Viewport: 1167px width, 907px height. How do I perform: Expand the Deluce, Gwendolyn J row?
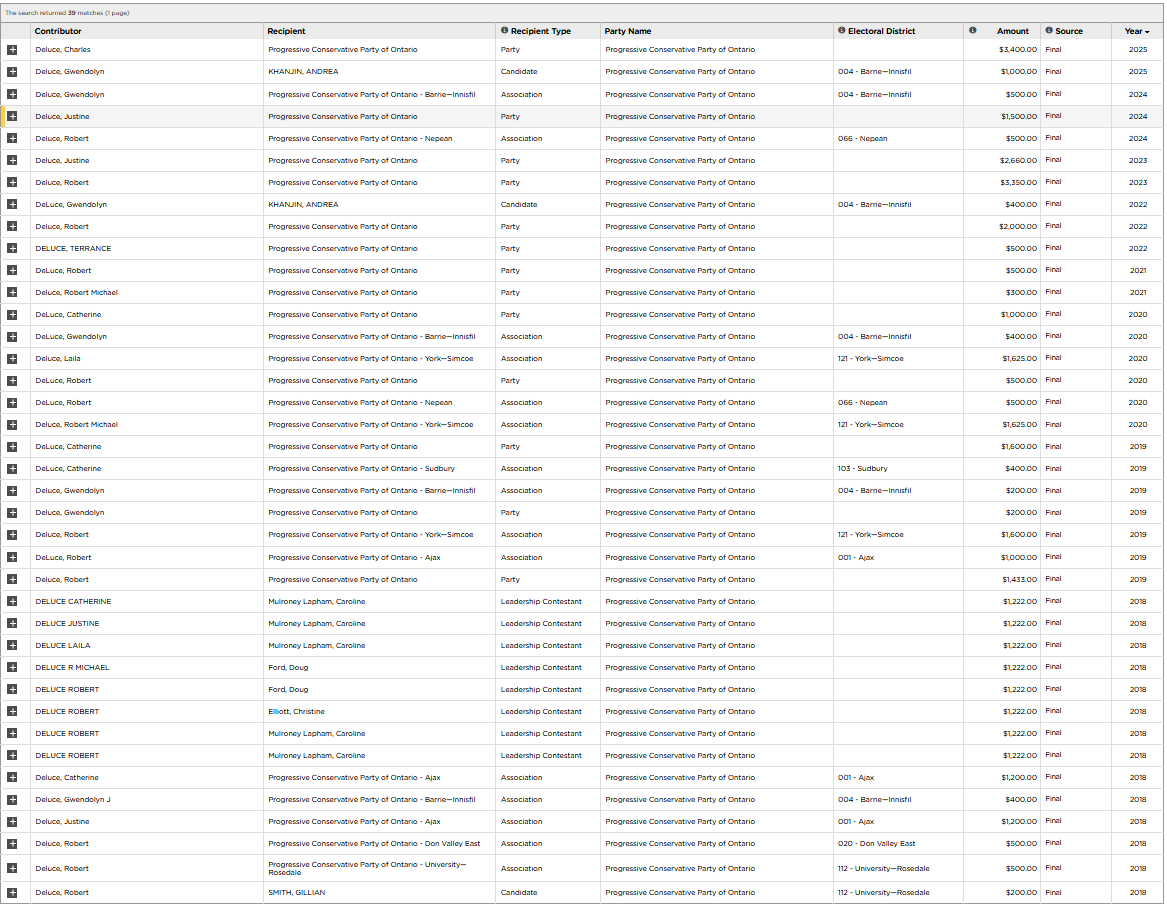click(12, 800)
